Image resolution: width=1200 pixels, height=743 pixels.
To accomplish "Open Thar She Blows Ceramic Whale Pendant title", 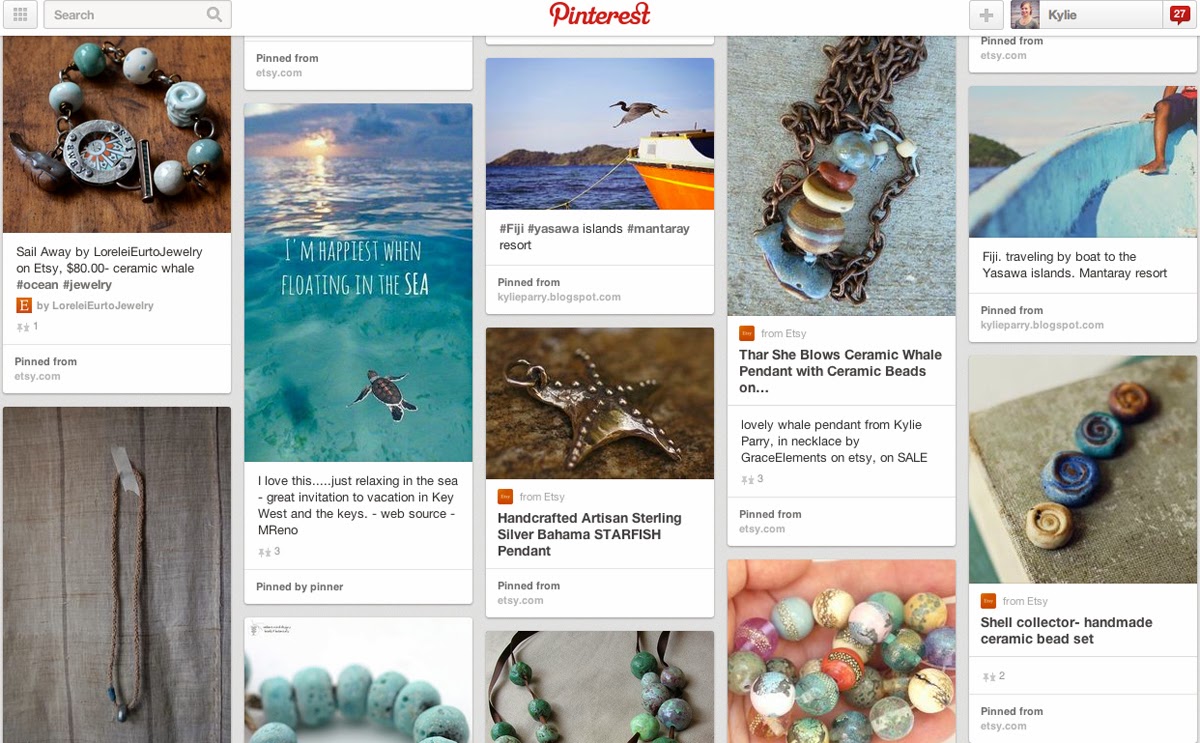I will [x=840, y=371].
